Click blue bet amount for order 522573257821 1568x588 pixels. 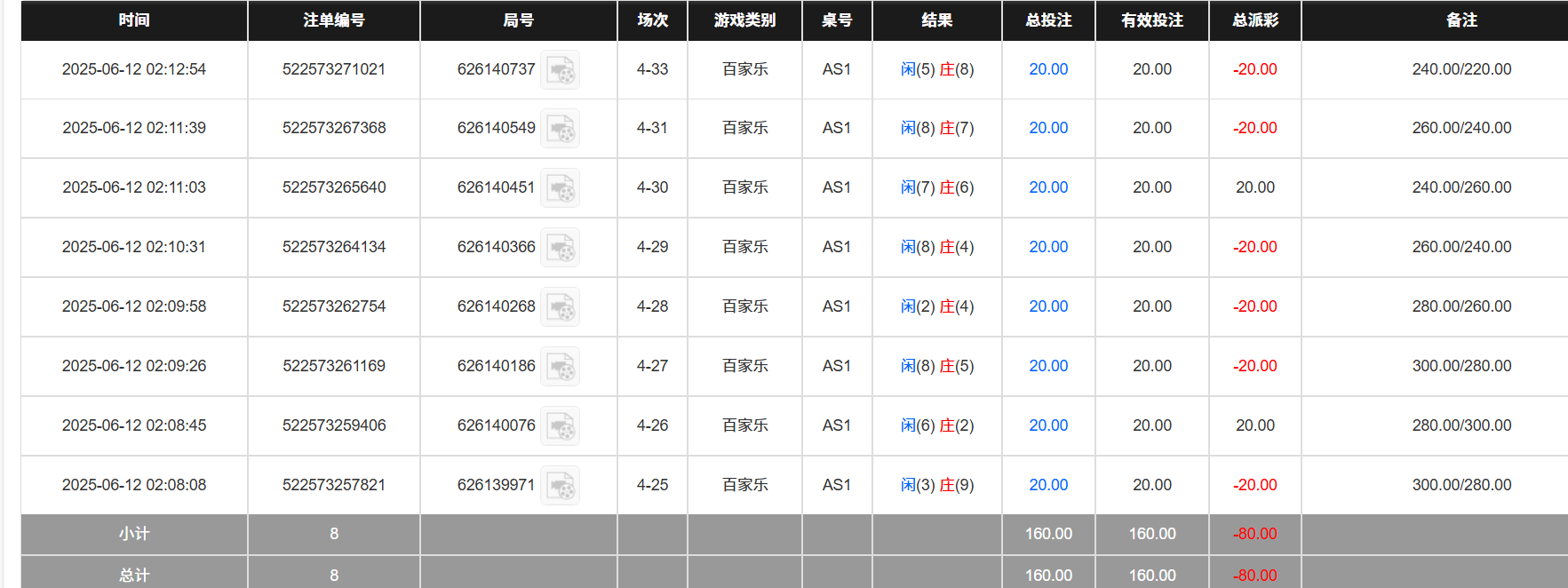tap(1048, 485)
